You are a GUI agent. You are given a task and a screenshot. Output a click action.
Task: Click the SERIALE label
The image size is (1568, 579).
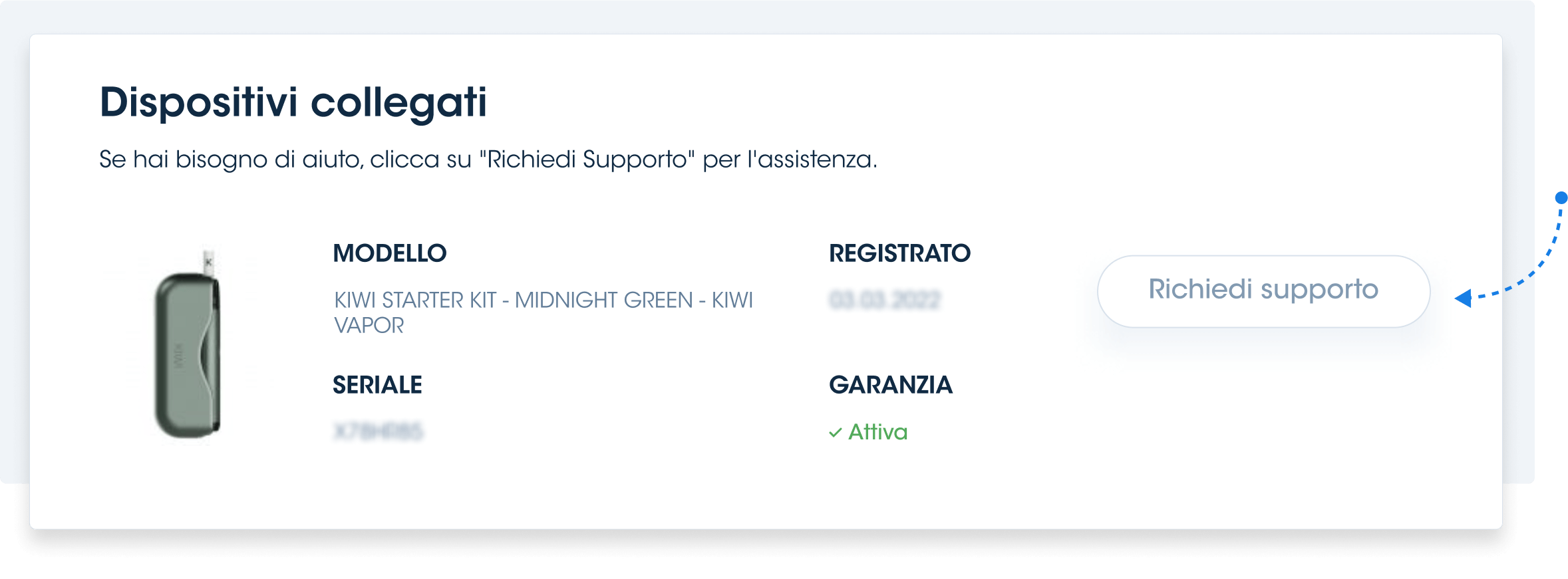(377, 385)
